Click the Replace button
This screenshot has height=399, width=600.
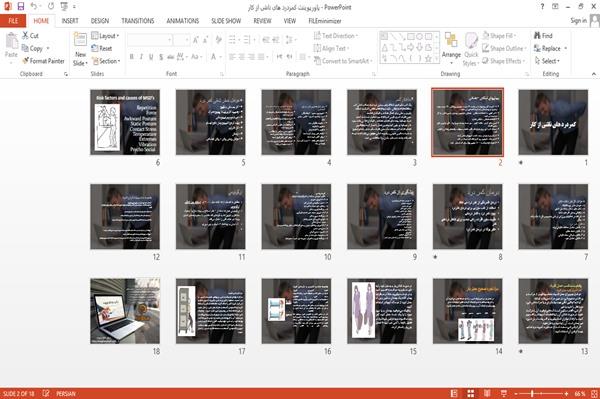550,48
